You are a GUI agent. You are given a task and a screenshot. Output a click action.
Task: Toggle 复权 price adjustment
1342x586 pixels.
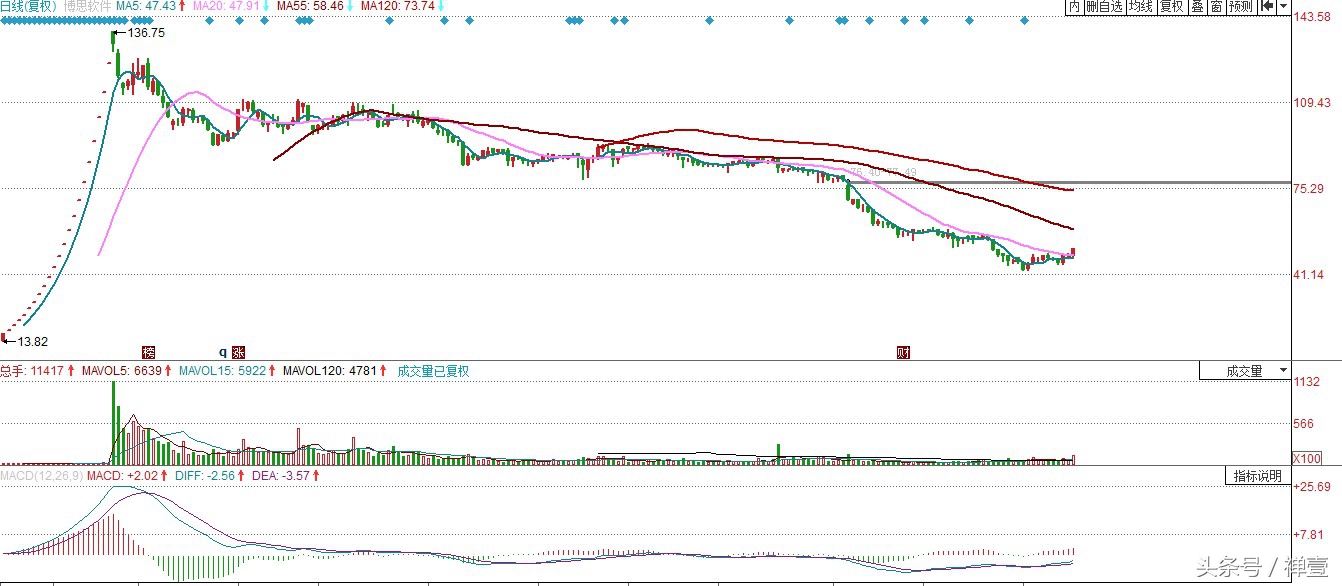[1171, 7]
